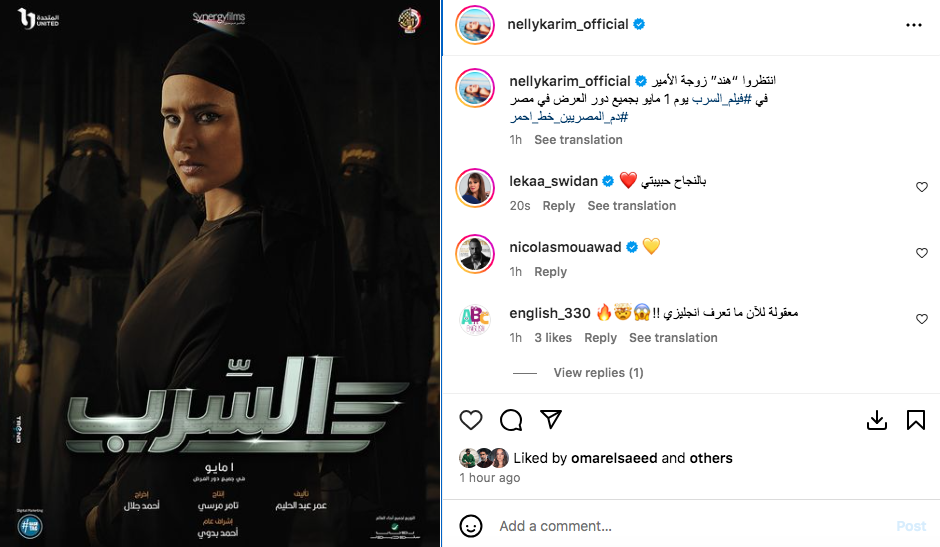
Task: Open the three-dot more options menu
Action: click(x=914, y=25)
